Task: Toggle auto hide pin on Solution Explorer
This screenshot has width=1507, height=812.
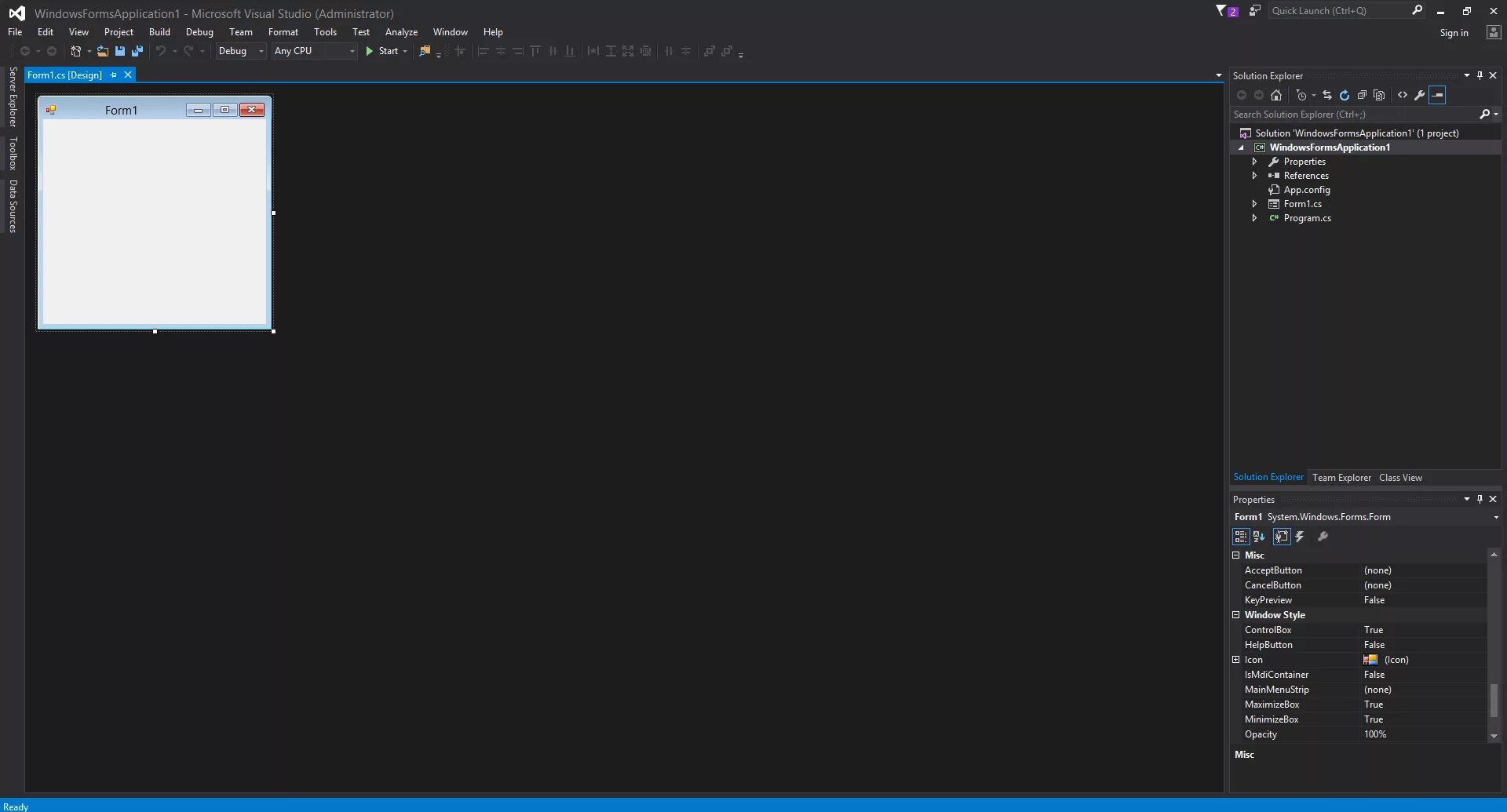Action: tap(1480, 75)
